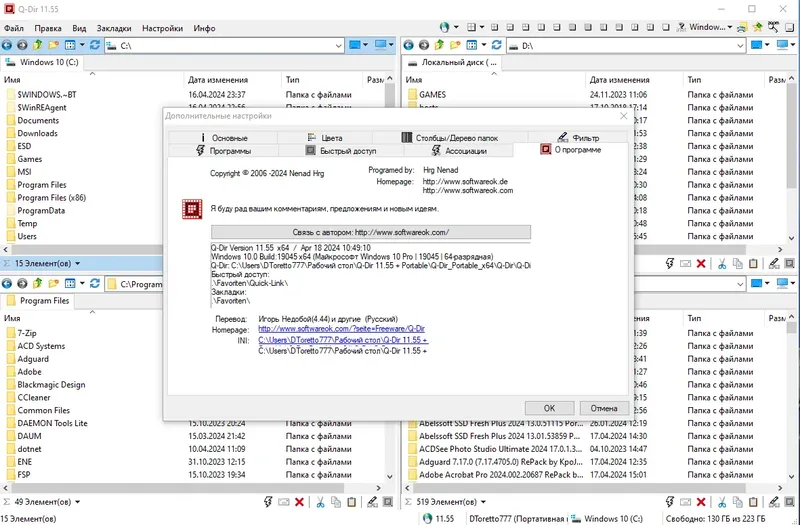Open the Инфо menu
Image resolution: width=800 pixels, height=525 pixels.
tap(204, 28)
